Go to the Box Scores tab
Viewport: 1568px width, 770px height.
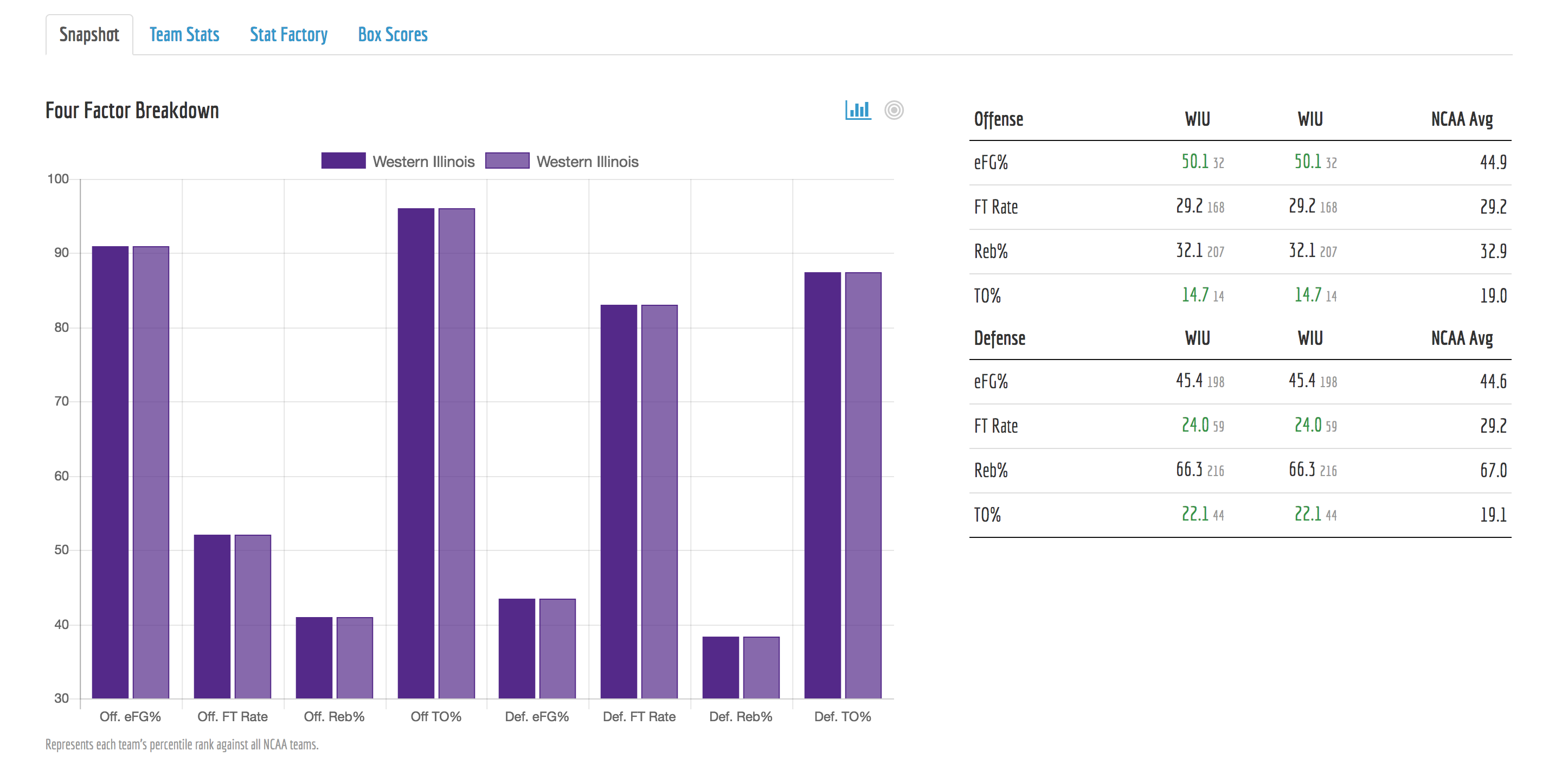[x=393, y=35]
